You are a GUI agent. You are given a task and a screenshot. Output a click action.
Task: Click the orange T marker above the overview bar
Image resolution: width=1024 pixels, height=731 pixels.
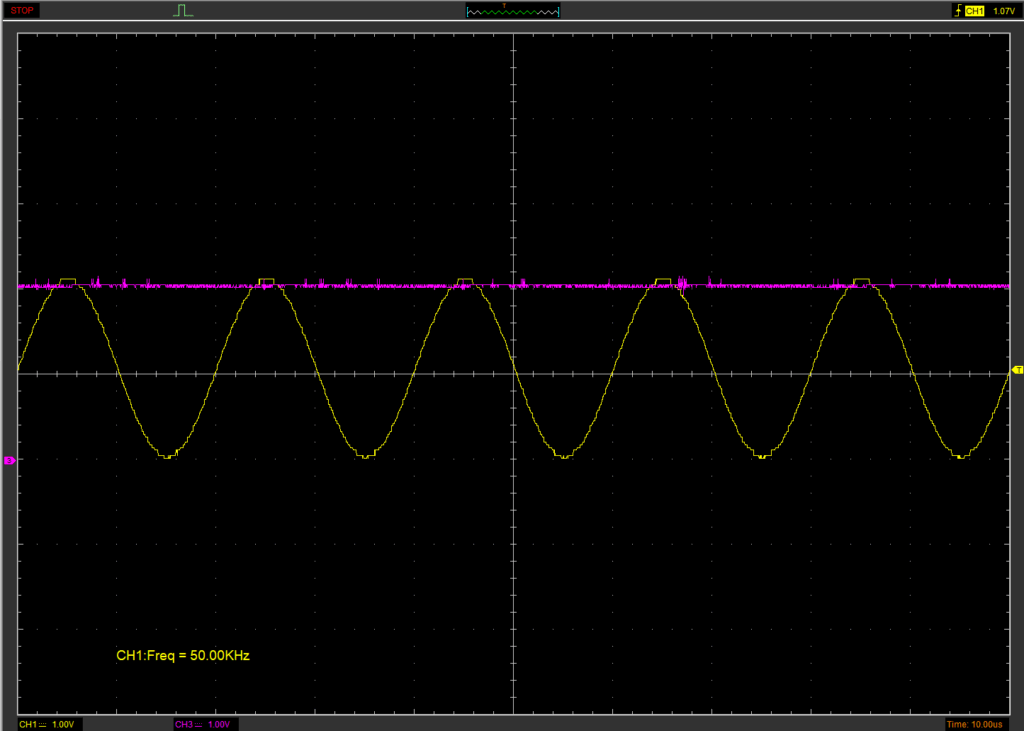point(504,5)
